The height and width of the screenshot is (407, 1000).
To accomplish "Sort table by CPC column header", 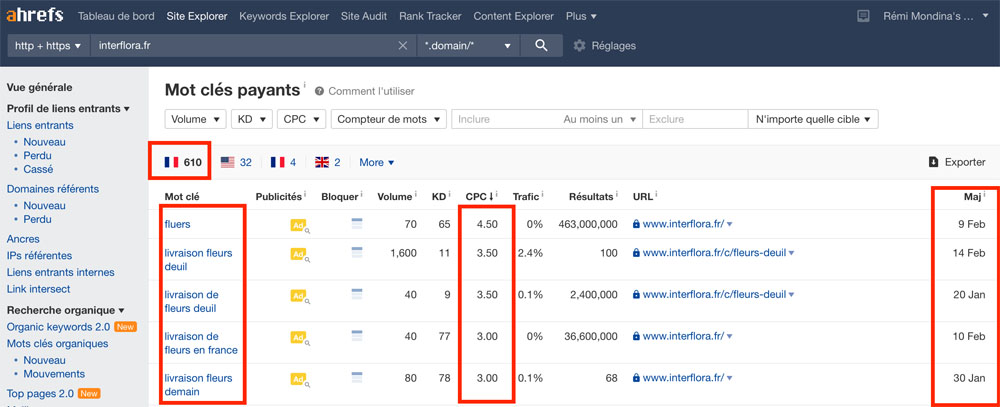I will pyautogui.click(x=479, y=196).
